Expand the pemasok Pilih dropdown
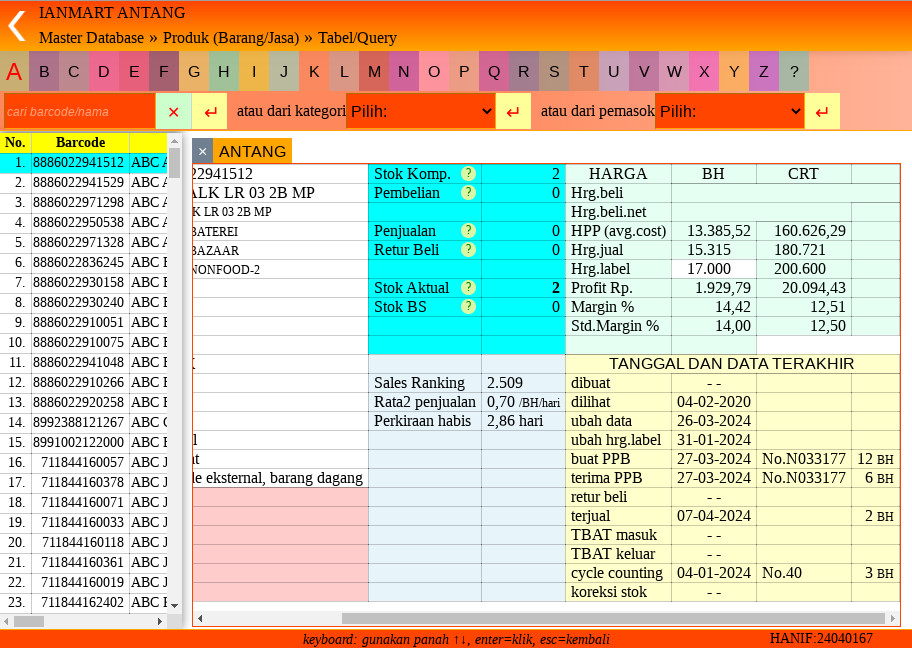 [x=730, y=111]
